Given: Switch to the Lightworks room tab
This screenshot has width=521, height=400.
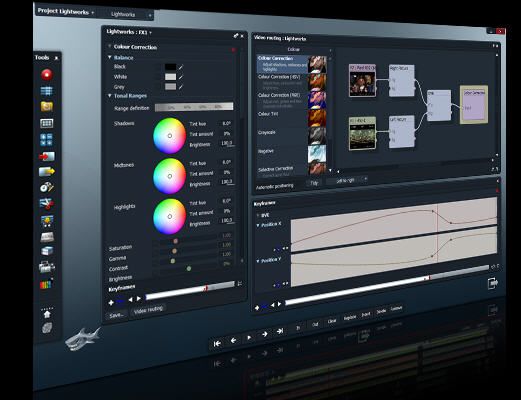Looking at the screenshot, I should click(x=123, y=14).
